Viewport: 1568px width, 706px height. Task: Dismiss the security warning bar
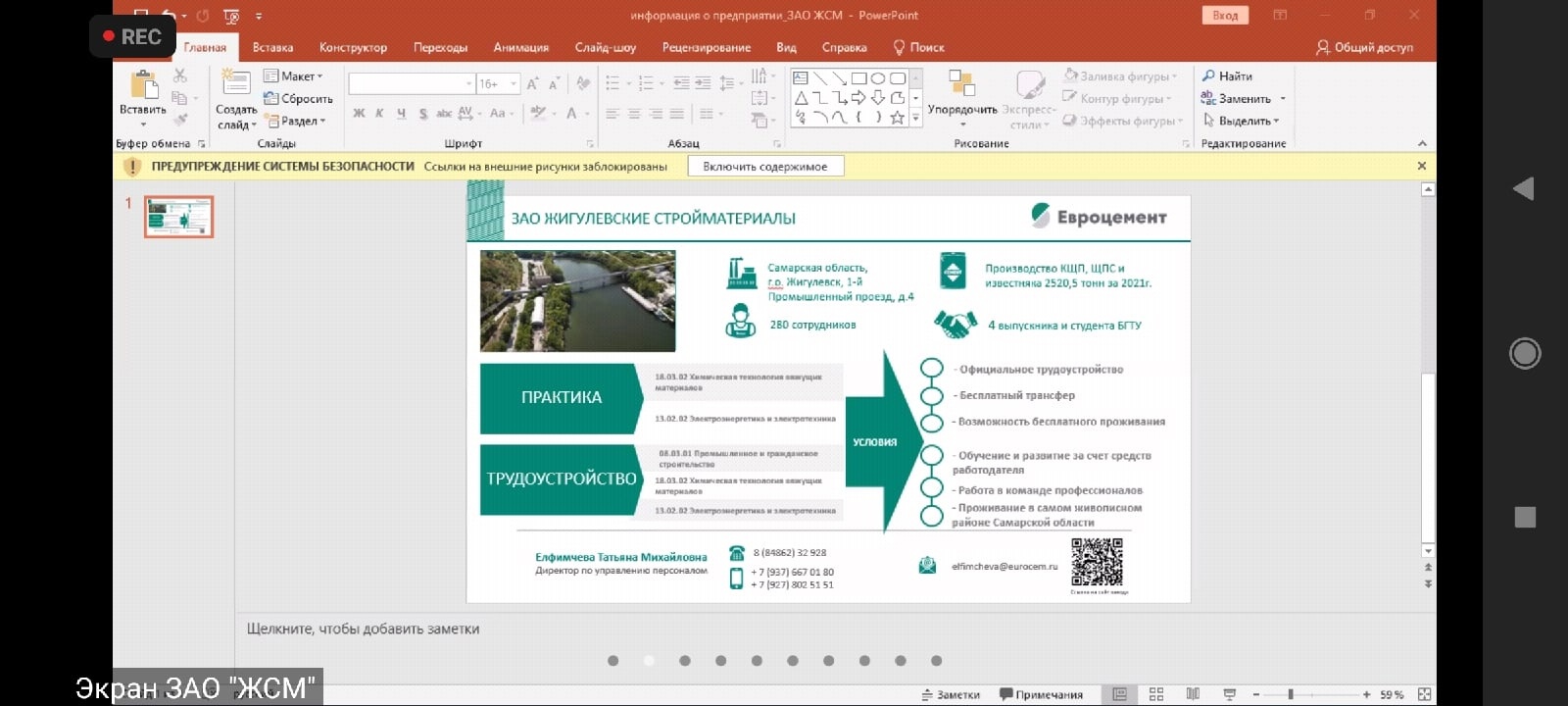coord(1421,166)
